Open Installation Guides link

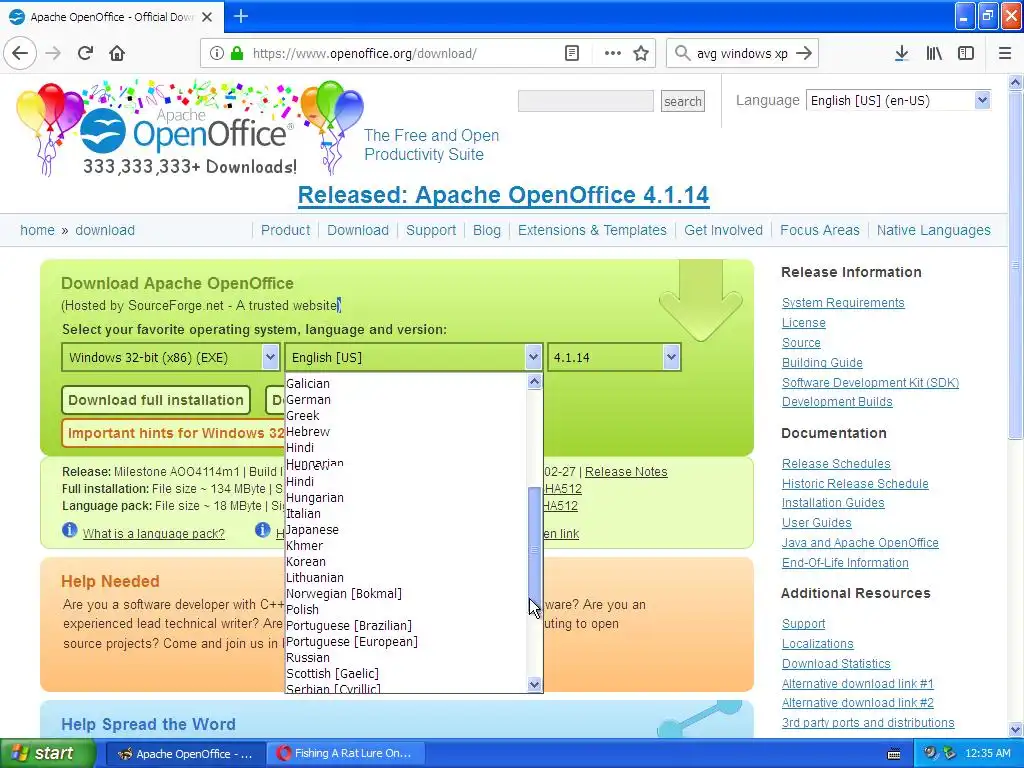833,503
